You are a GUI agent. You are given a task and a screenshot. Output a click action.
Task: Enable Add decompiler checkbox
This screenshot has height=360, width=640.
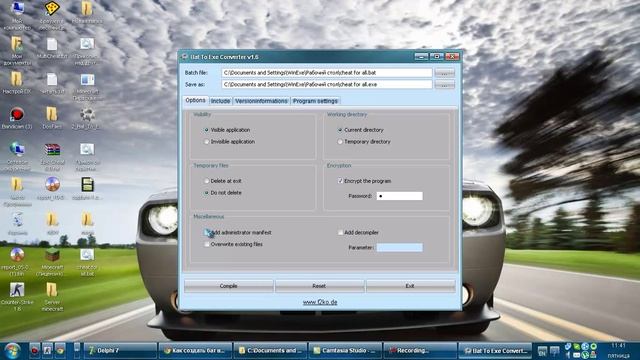[x=340, y=232]
